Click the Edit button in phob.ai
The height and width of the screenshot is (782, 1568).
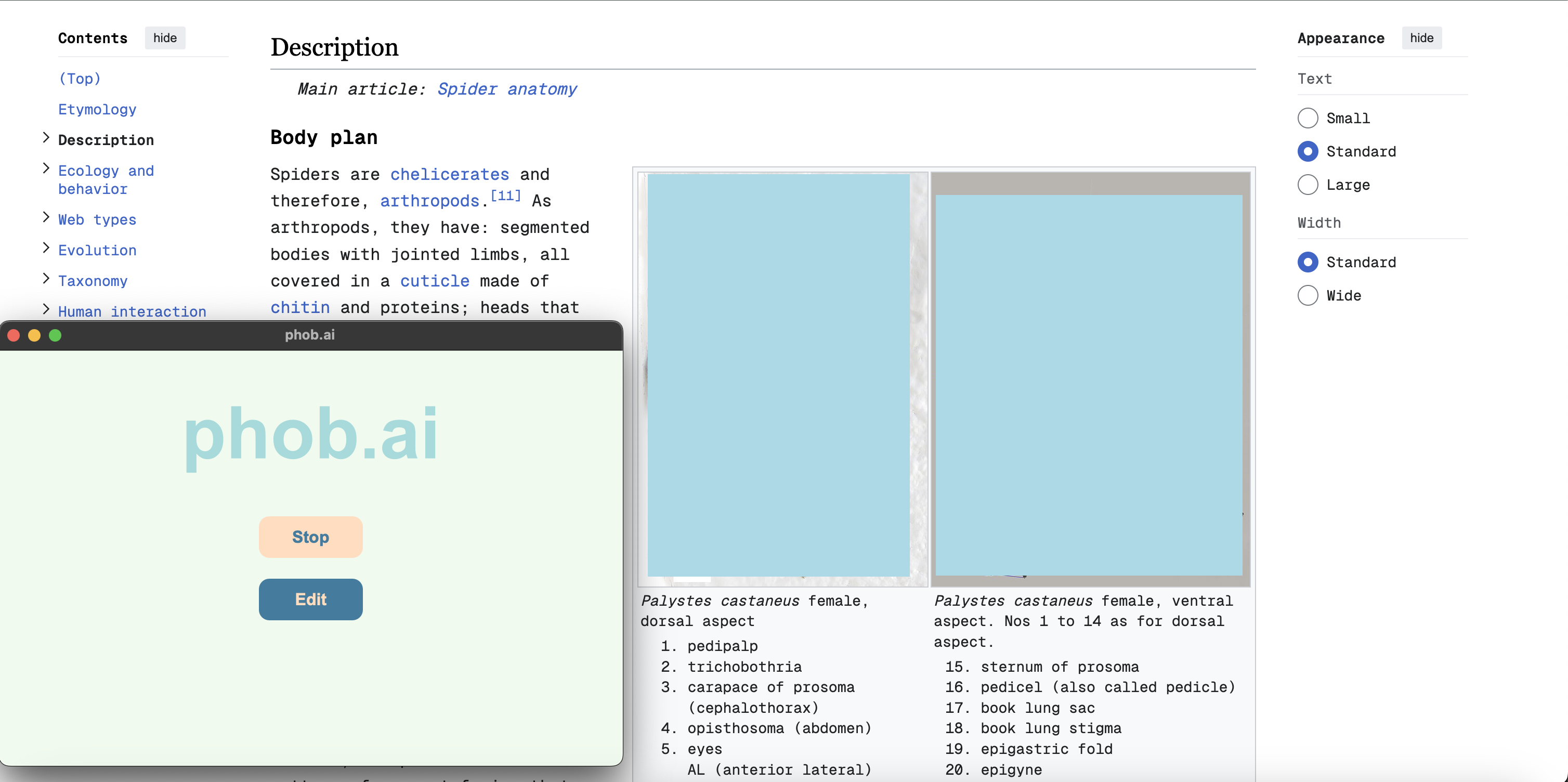point(310,599)
